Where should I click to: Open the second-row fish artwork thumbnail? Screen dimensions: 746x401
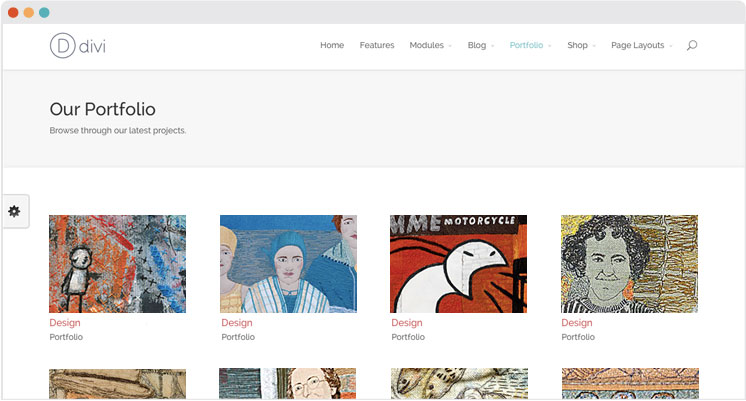click(x=459, y=384)
